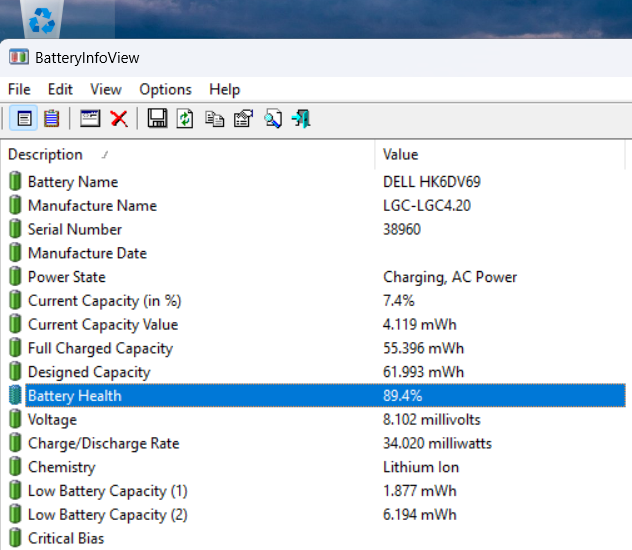Click the battery icon beside Critical Bias
The image size is (632, 550).
(15, 538)
